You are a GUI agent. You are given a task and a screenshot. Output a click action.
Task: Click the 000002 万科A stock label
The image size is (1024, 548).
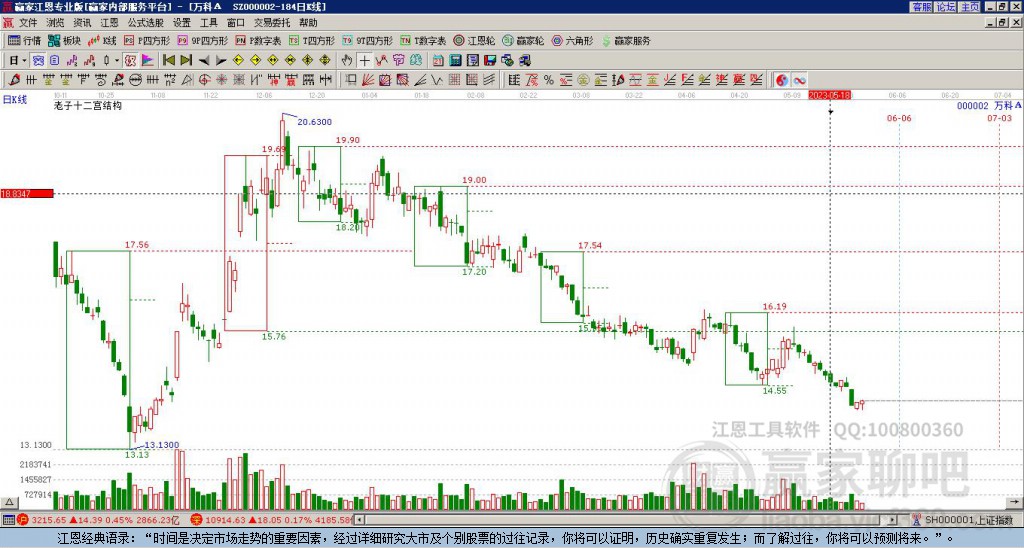(x=989, y=105)
